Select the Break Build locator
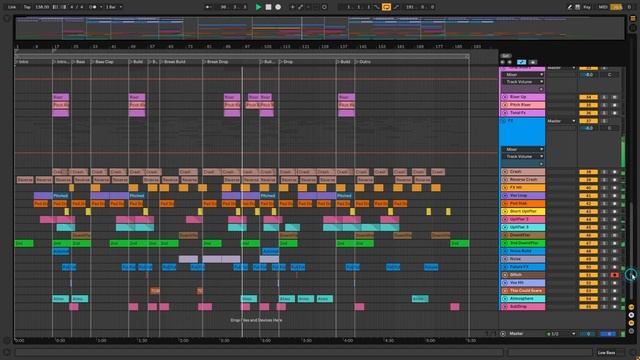The width and height of the screenshot is (640, 360). (173, 62)
